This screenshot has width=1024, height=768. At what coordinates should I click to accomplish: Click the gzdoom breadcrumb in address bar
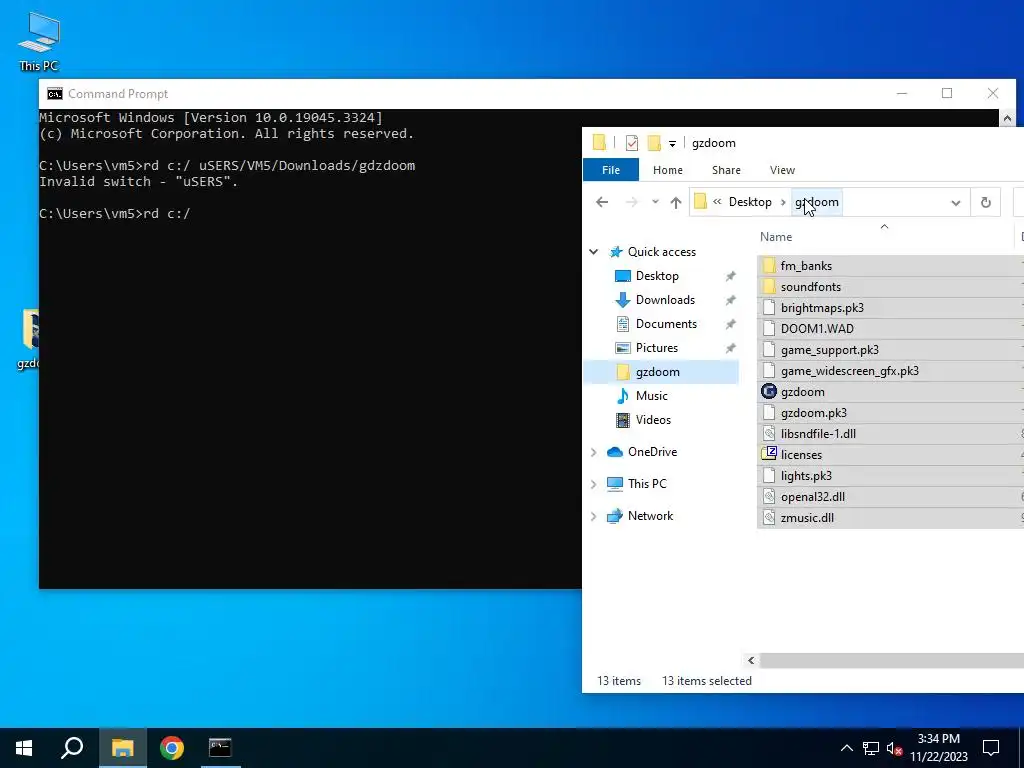tap(816, 202)
